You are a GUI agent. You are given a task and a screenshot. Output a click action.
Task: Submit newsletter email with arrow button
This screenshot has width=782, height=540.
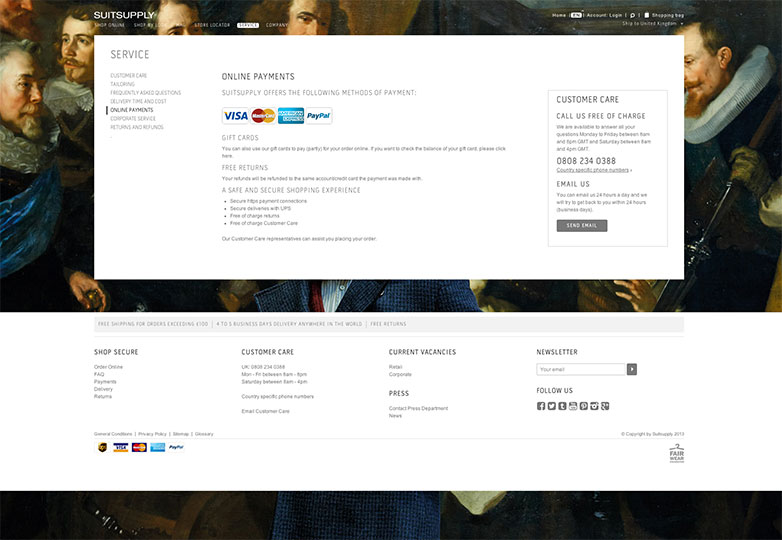(632, 369)
